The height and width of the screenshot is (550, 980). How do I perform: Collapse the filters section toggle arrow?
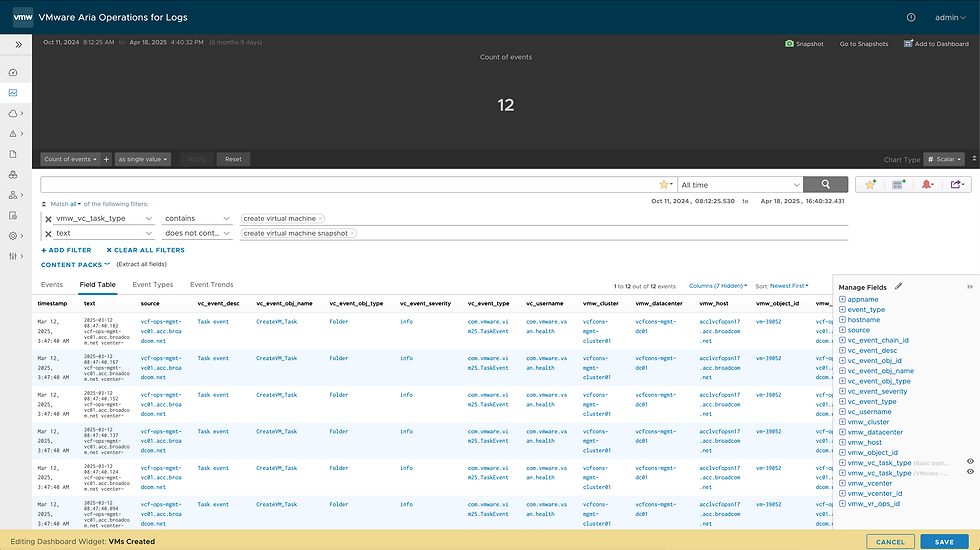pyautogui.click(x=44, y=204)
